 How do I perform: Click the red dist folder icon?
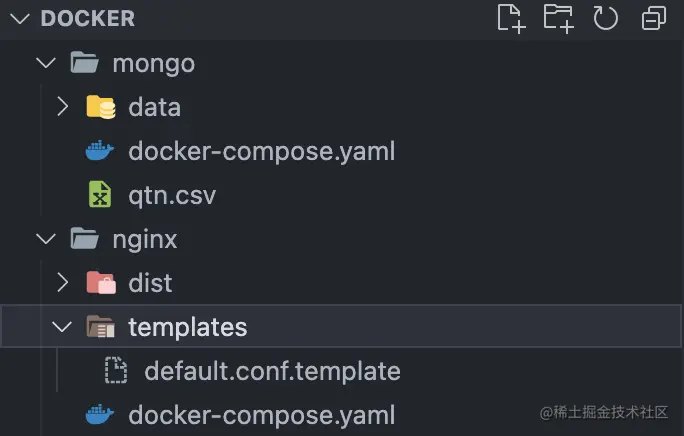coord(101,282)
